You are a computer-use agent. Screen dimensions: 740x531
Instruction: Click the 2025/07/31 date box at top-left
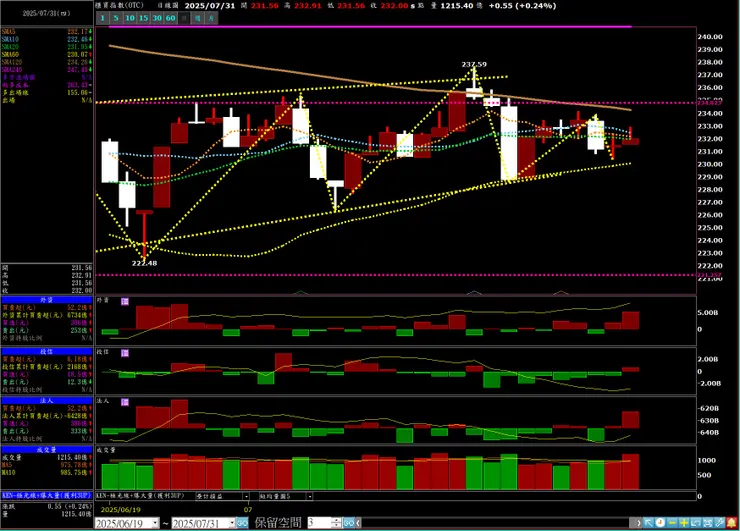click(x=46, y=13)
